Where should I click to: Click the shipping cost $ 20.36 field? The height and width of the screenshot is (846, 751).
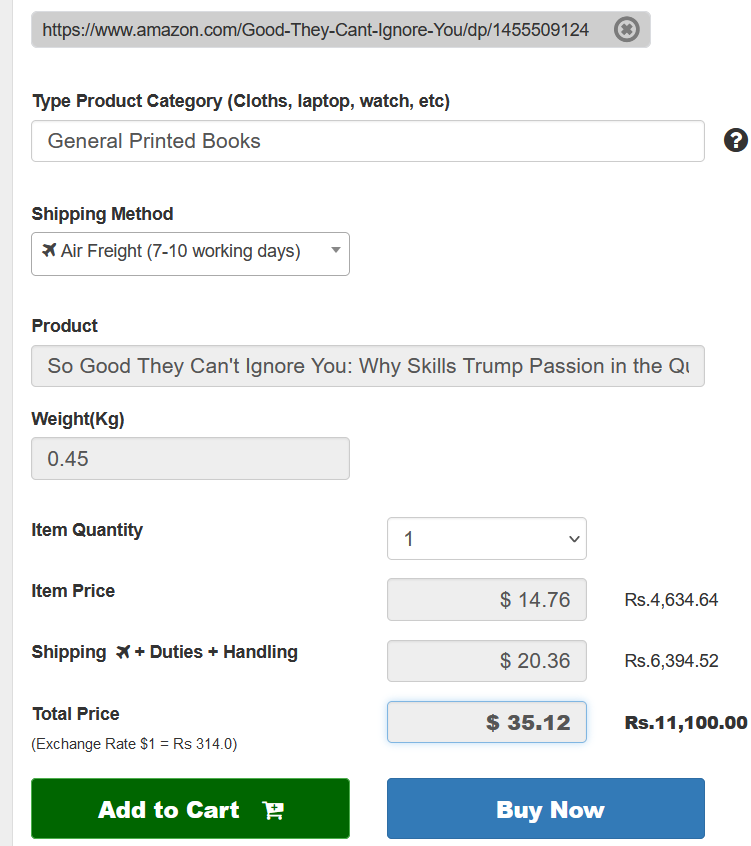[x=486, y=660]
